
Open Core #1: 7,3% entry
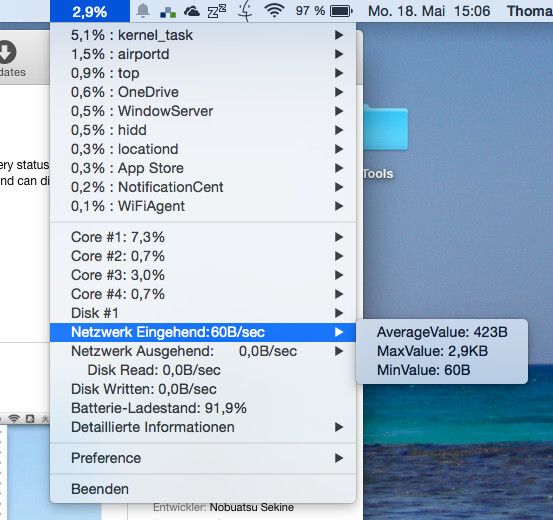click(203, 237)
